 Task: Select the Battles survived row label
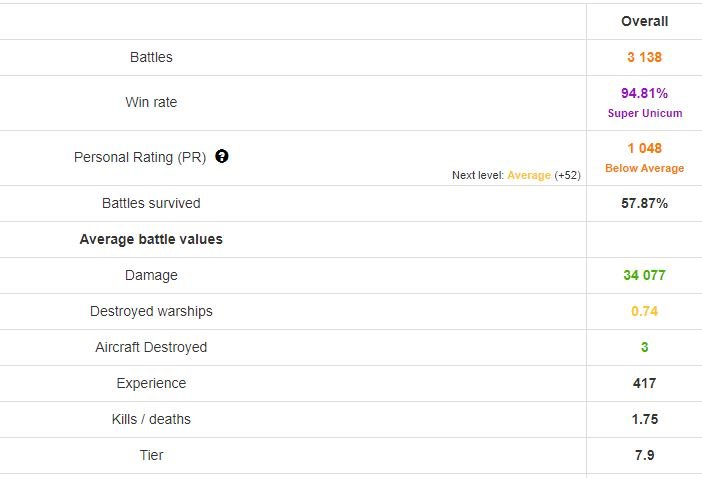point(151,203)
